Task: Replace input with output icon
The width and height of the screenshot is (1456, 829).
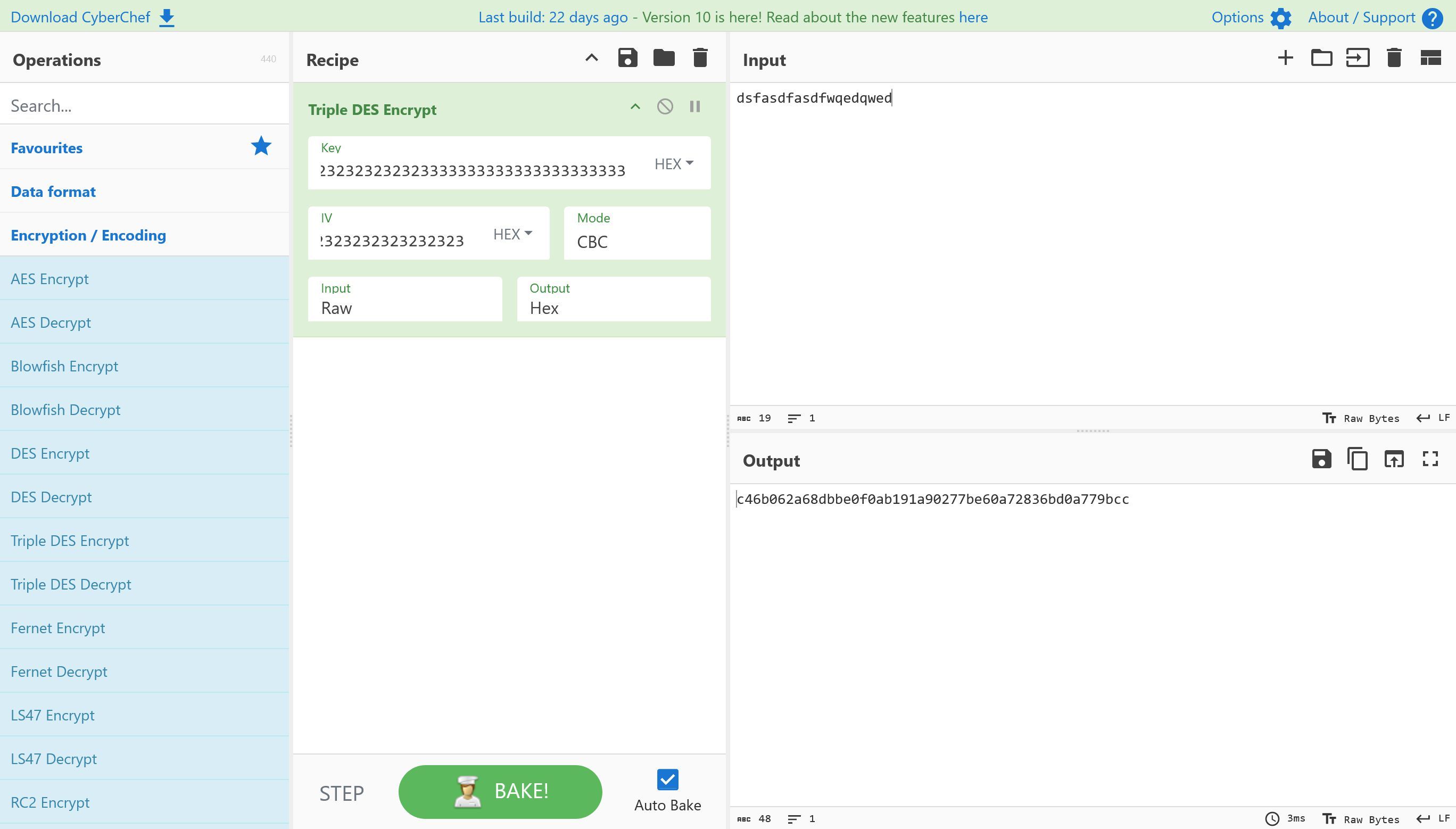Action: coord(1394,459)
